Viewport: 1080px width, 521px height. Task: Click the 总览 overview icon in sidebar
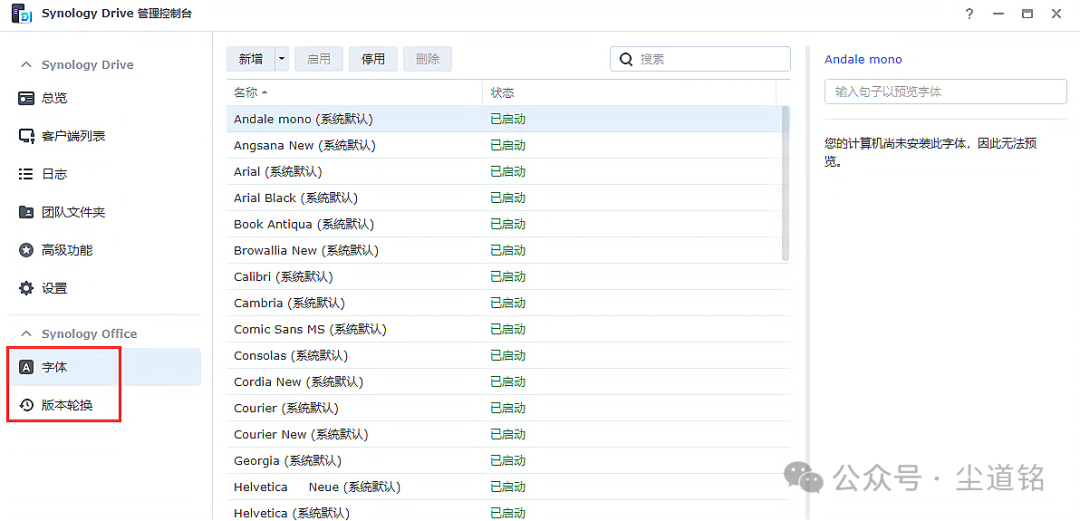(x=27, y=98)
